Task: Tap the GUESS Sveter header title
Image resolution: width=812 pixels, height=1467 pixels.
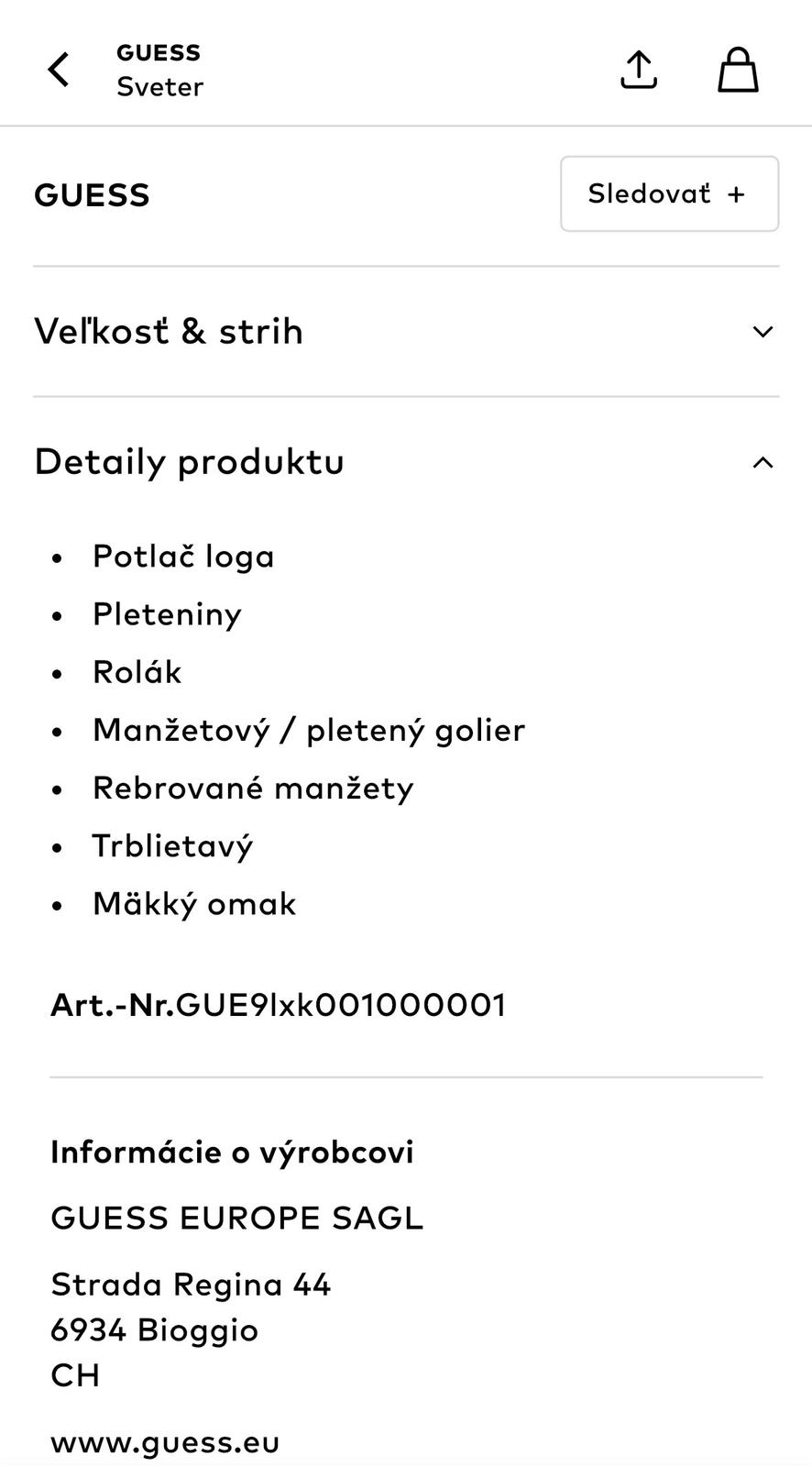Action: (x=159, y=70)
